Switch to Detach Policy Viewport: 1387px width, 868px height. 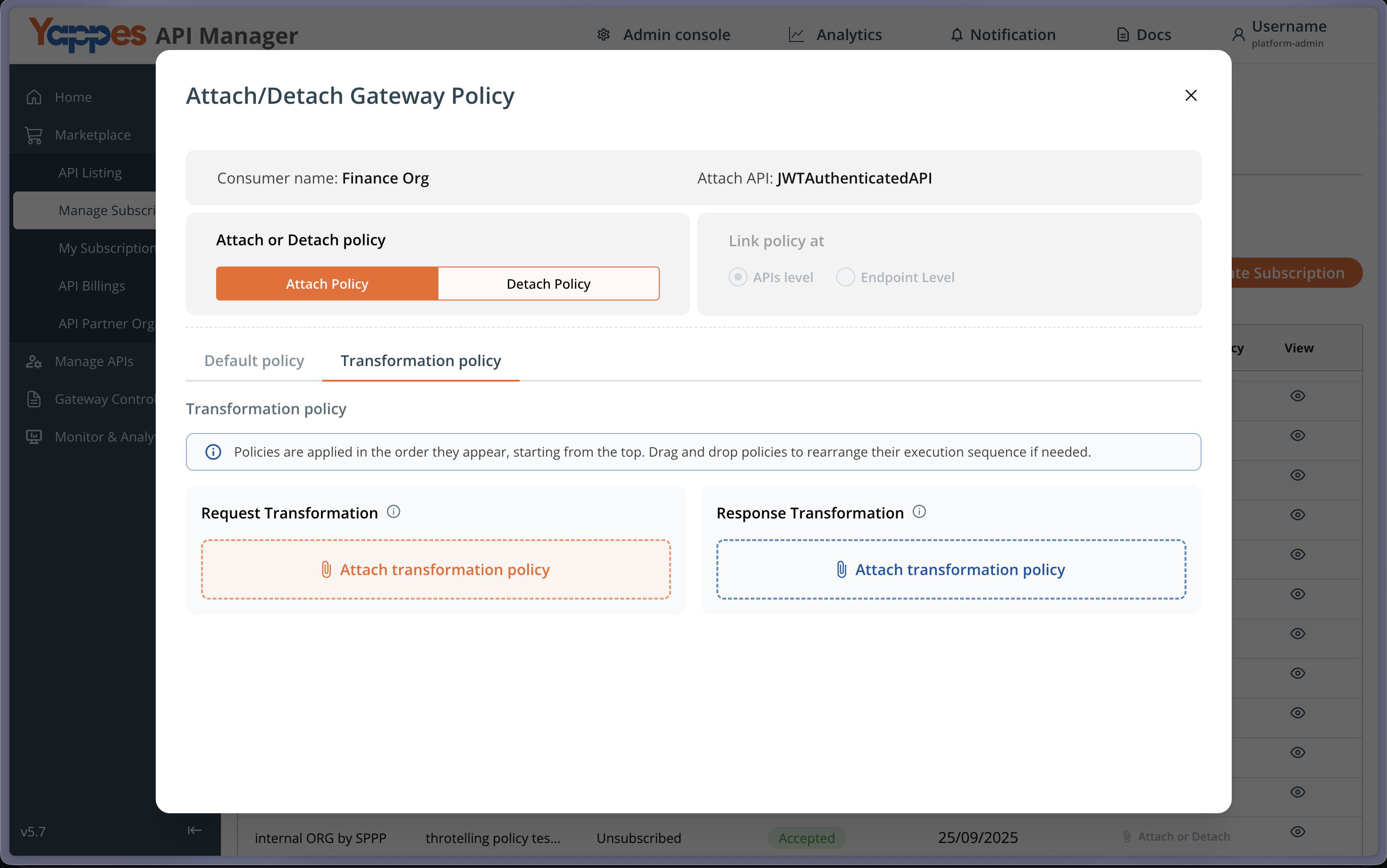pos(548,284)
